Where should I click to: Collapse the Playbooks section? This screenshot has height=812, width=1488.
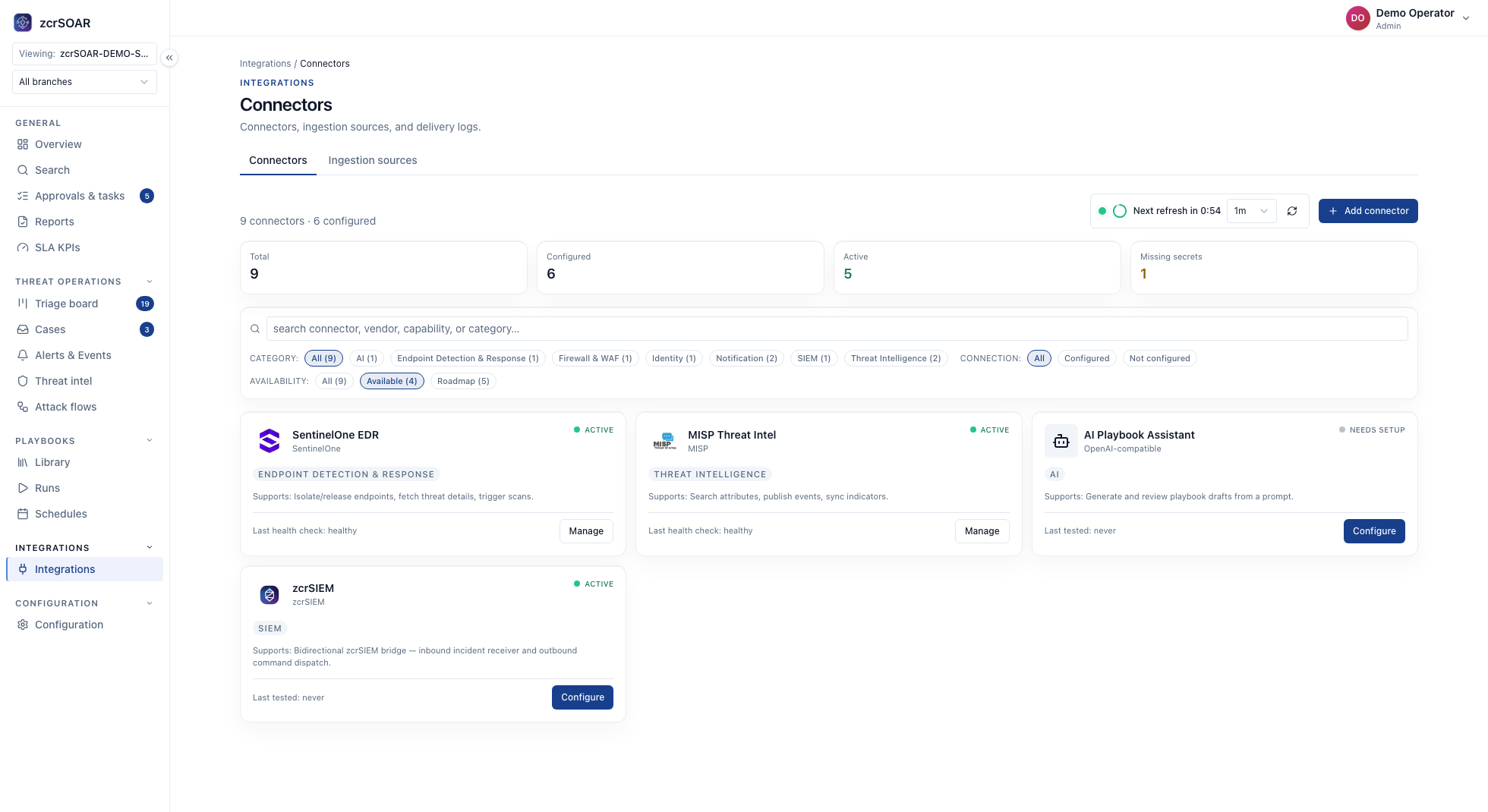[150, 440]
